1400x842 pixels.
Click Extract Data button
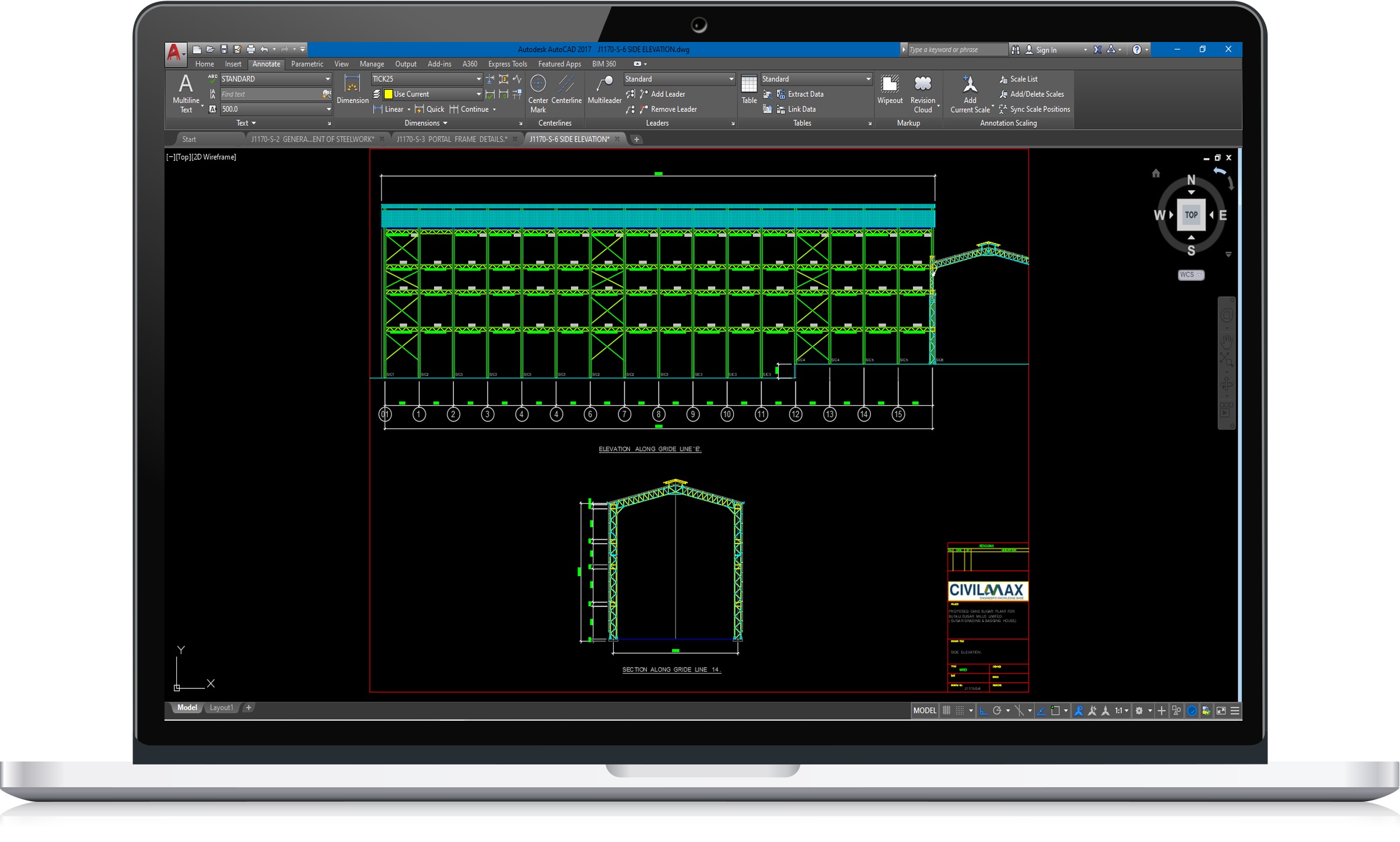[805, 94]
